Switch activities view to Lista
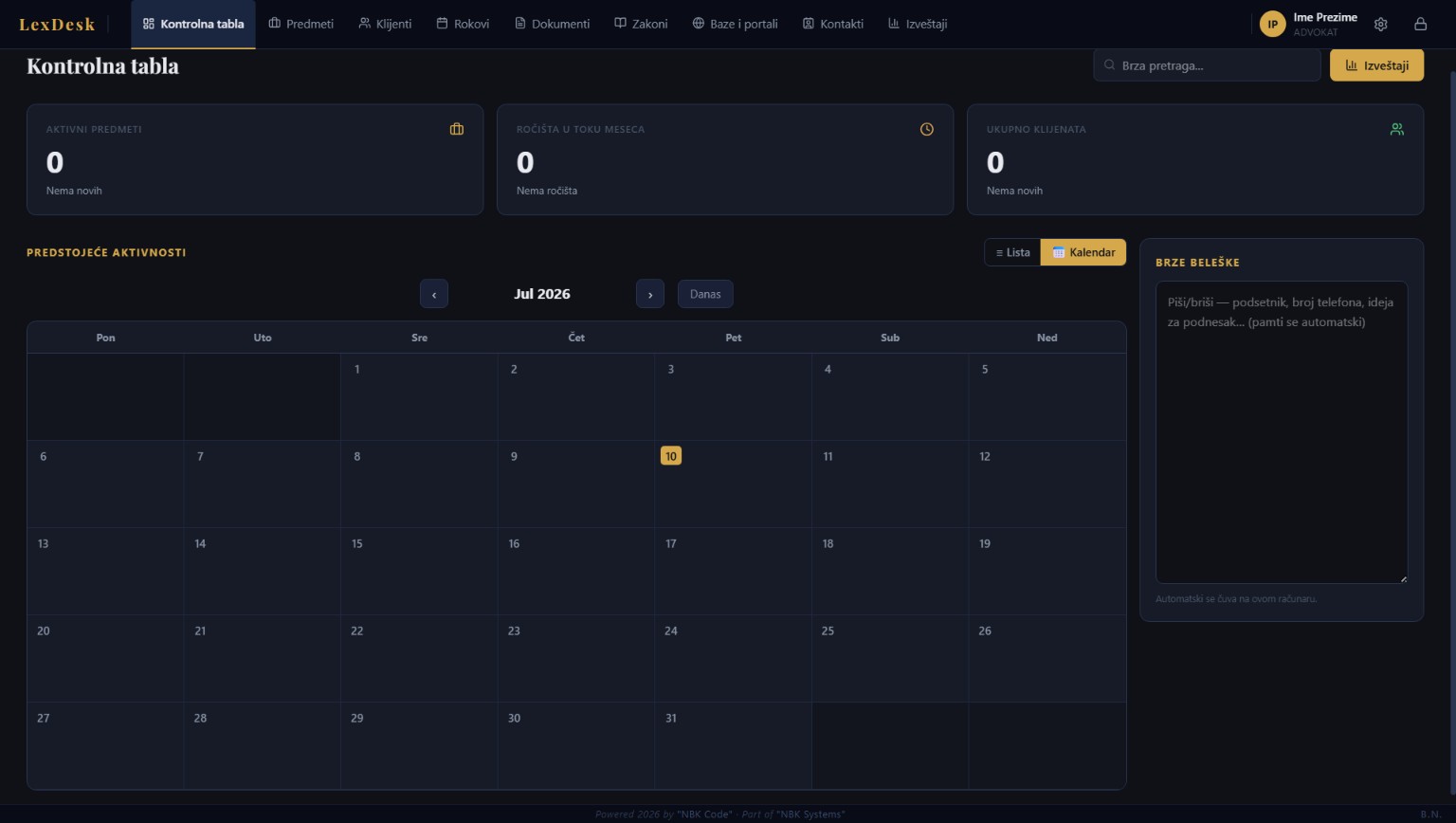Viewport: 1456px width, 823px height. pyautogui.click(x=1012, y=252)
